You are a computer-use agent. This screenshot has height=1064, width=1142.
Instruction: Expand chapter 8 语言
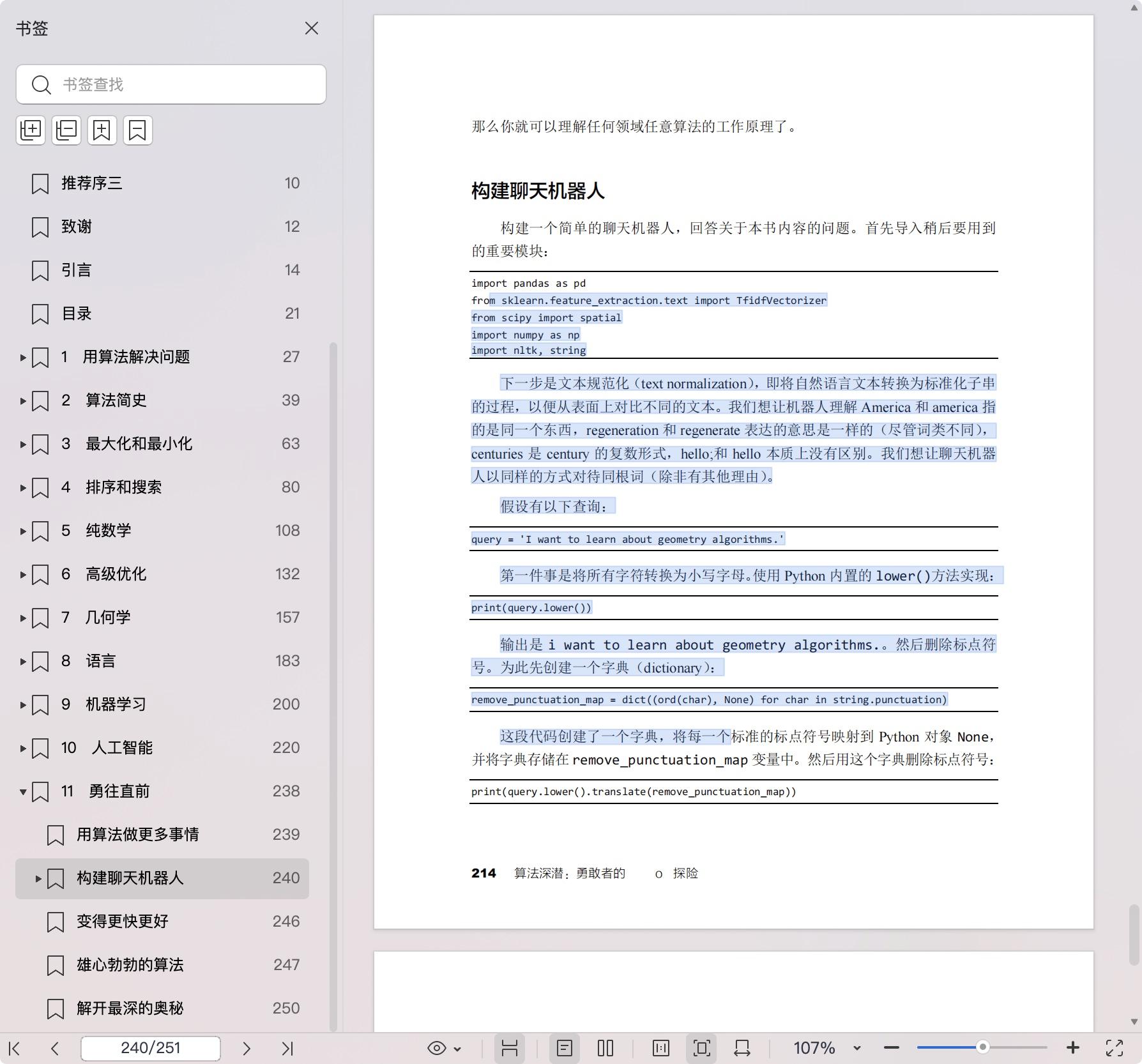tap(23, 661)
